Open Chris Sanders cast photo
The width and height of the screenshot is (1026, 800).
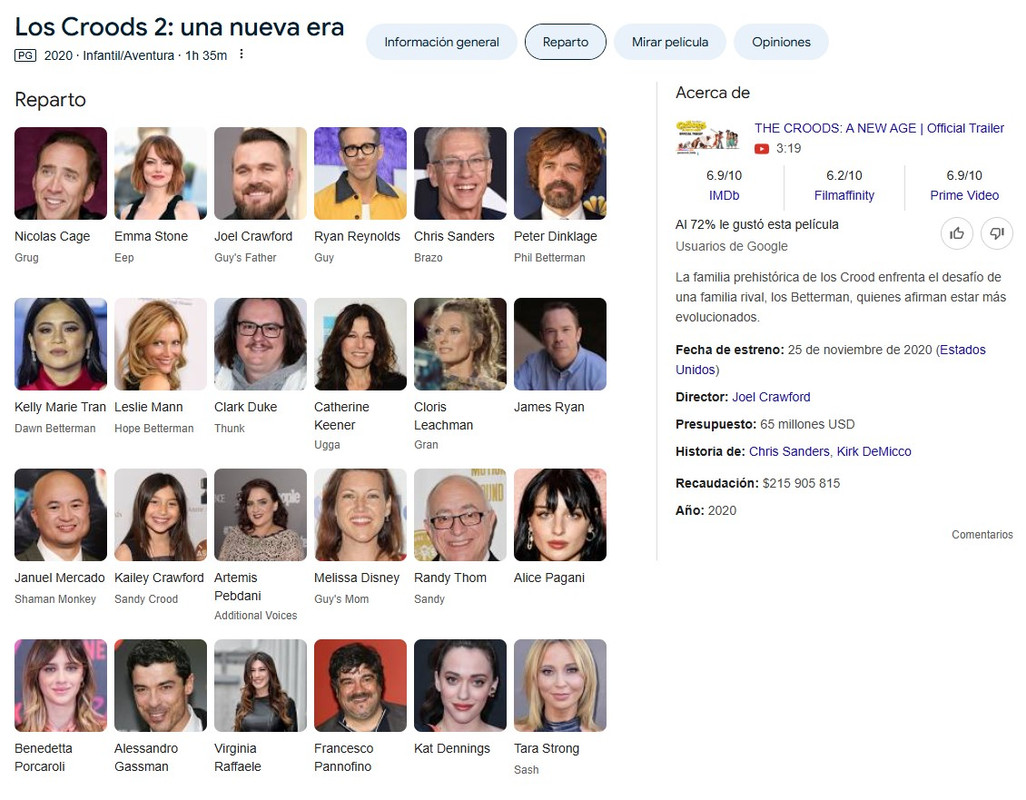460,173
